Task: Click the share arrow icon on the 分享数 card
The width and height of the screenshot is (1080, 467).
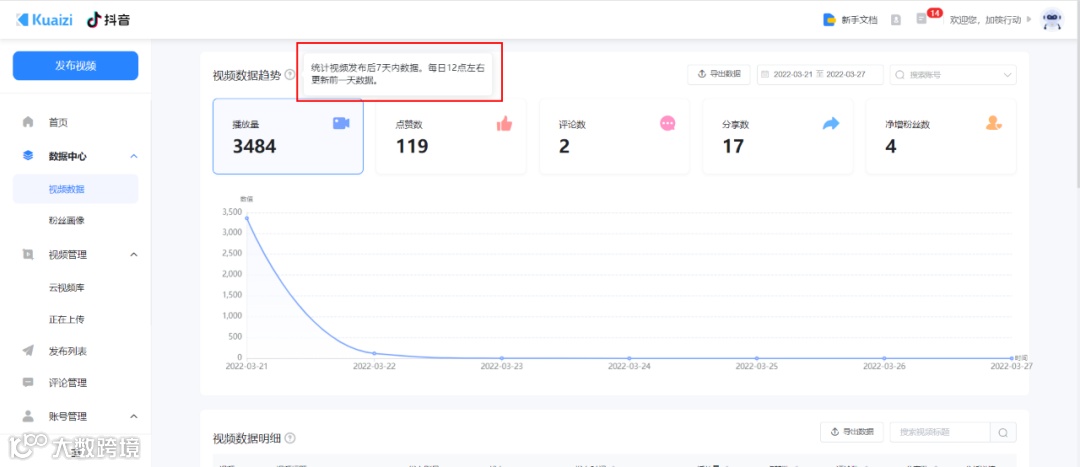Action: [x=831, y=123]
